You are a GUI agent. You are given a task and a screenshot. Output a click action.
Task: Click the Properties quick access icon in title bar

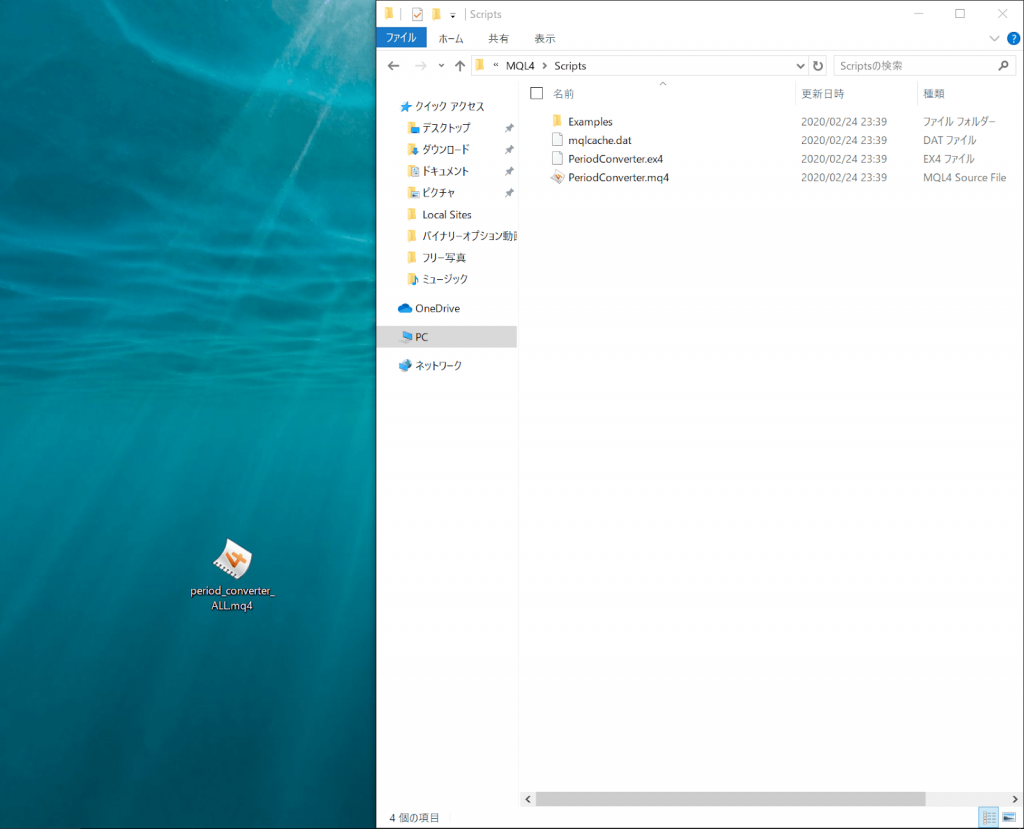coord(417,14)
